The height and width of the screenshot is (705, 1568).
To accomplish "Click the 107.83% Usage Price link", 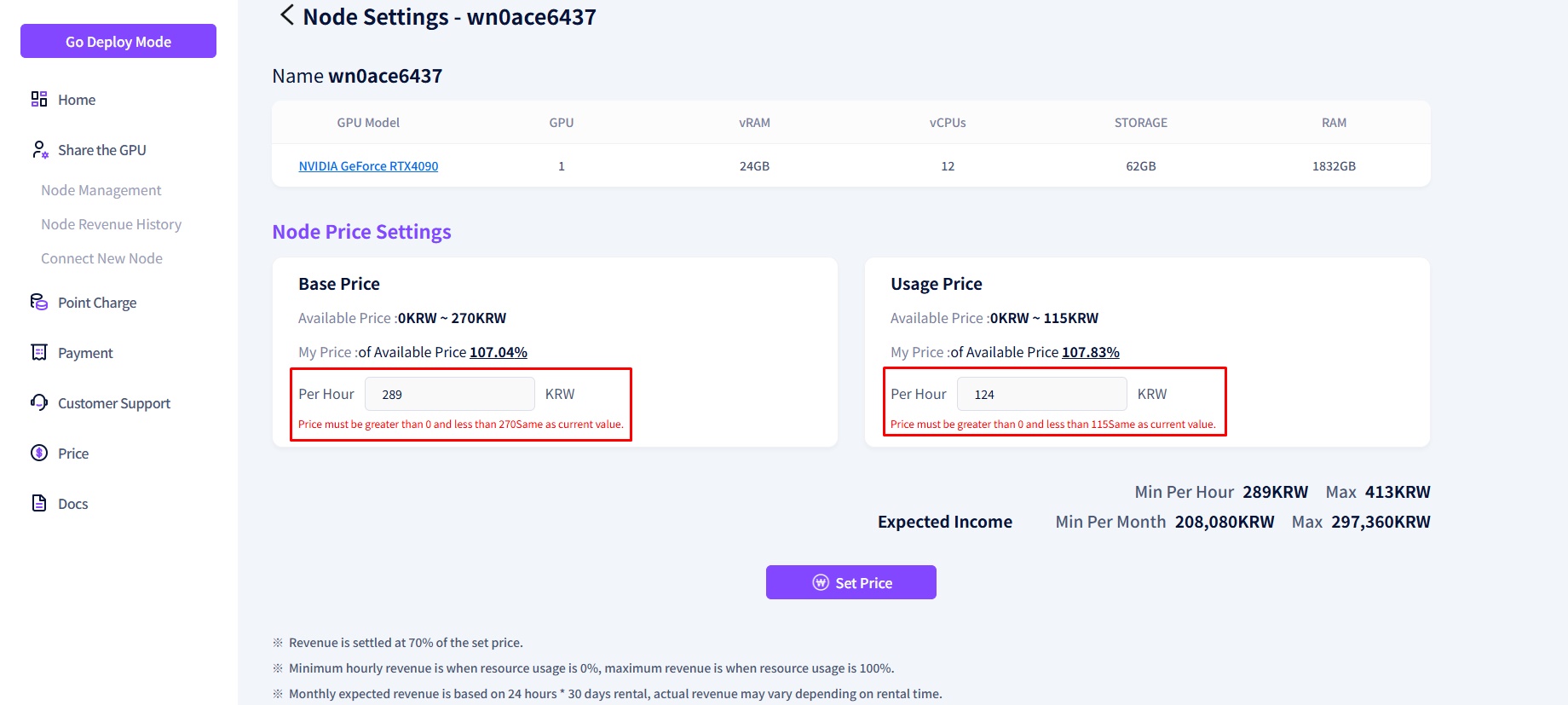I will tap(1091, 351).
